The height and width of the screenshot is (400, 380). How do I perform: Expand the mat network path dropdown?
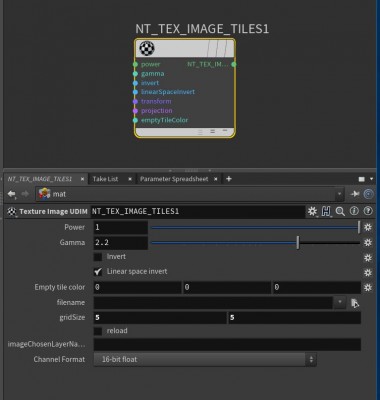click(339, 194)
